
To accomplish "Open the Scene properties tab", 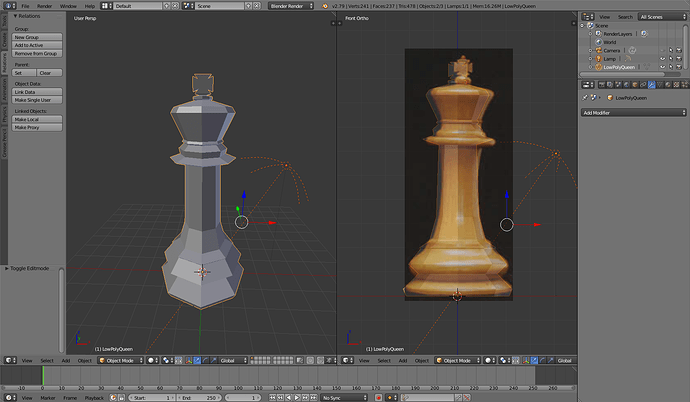I will coord(618,85).
